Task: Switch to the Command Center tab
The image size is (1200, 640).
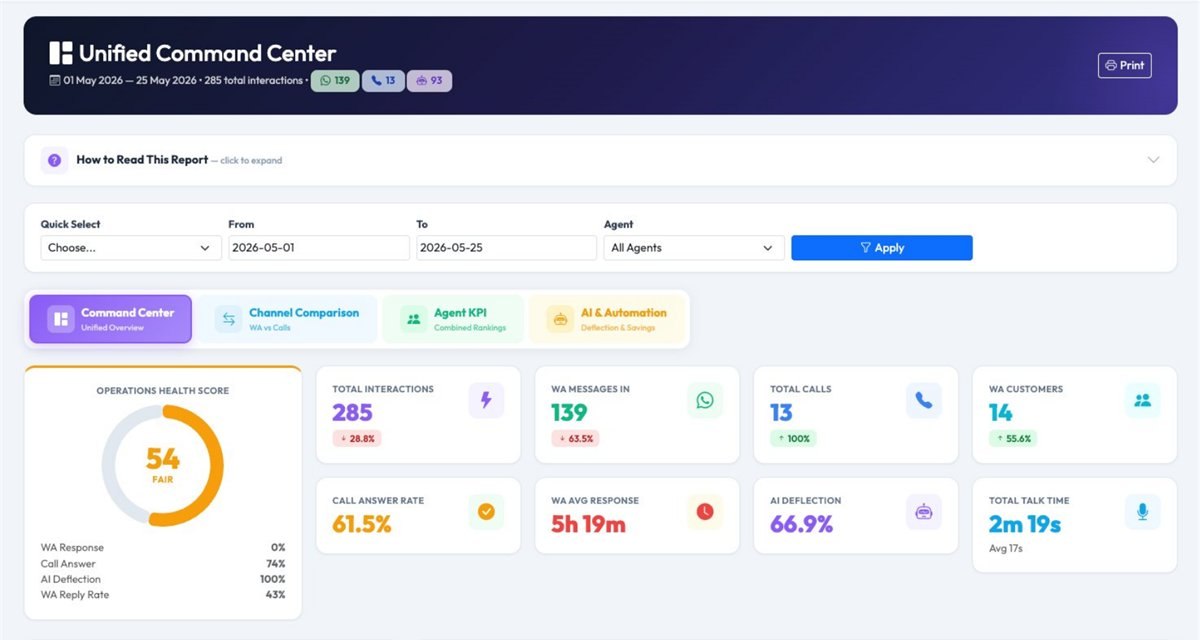Action: tap(111, 319)
